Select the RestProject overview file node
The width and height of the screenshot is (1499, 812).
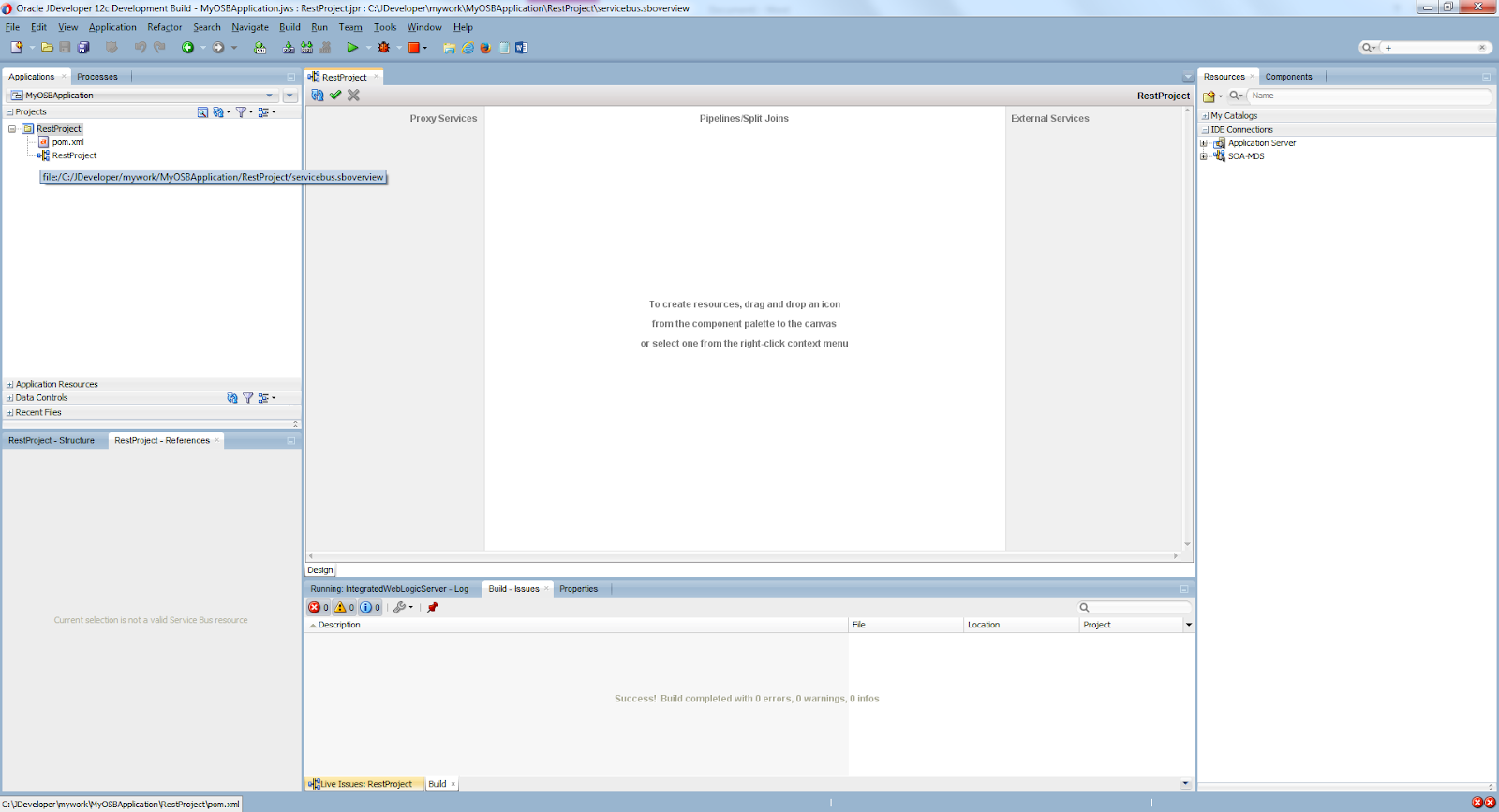pos(74,155)
